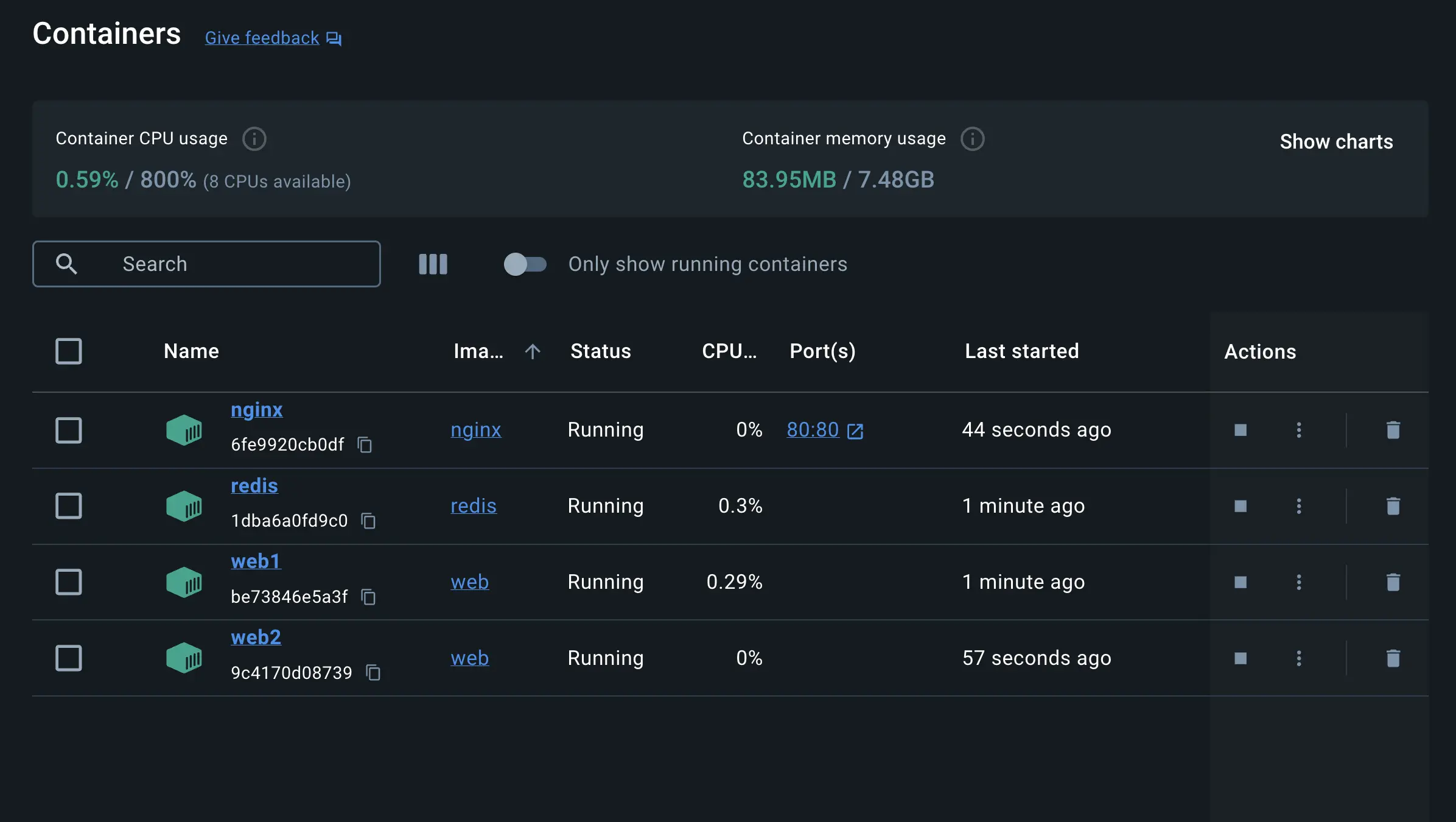The image size is (1456, 822).
Task: Click the delete icon for web2
Action: click(x=1393, y=658)
